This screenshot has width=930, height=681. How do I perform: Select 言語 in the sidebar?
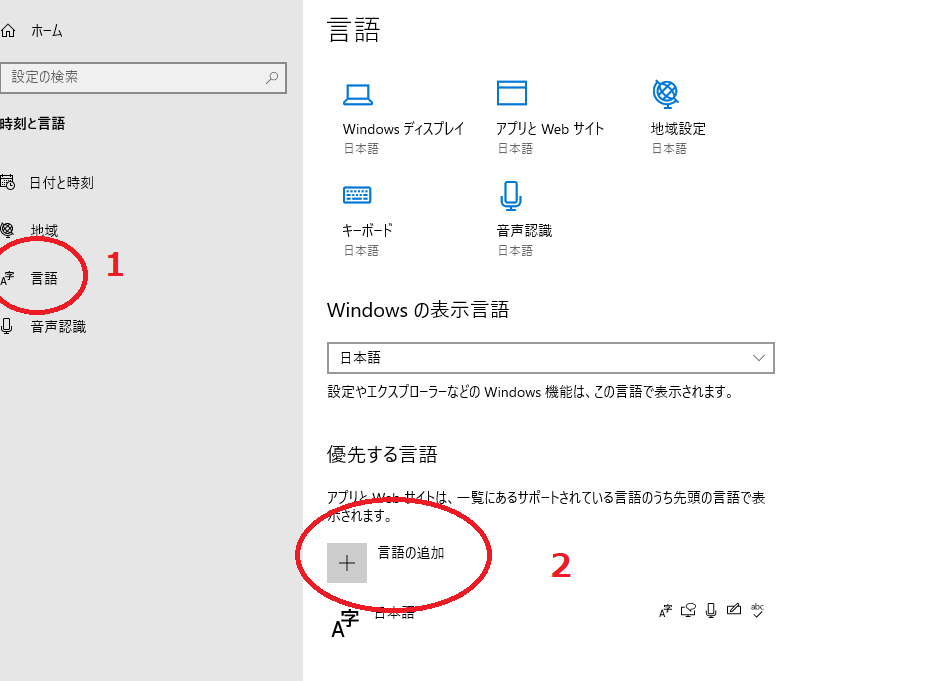(x=44, y=279)
